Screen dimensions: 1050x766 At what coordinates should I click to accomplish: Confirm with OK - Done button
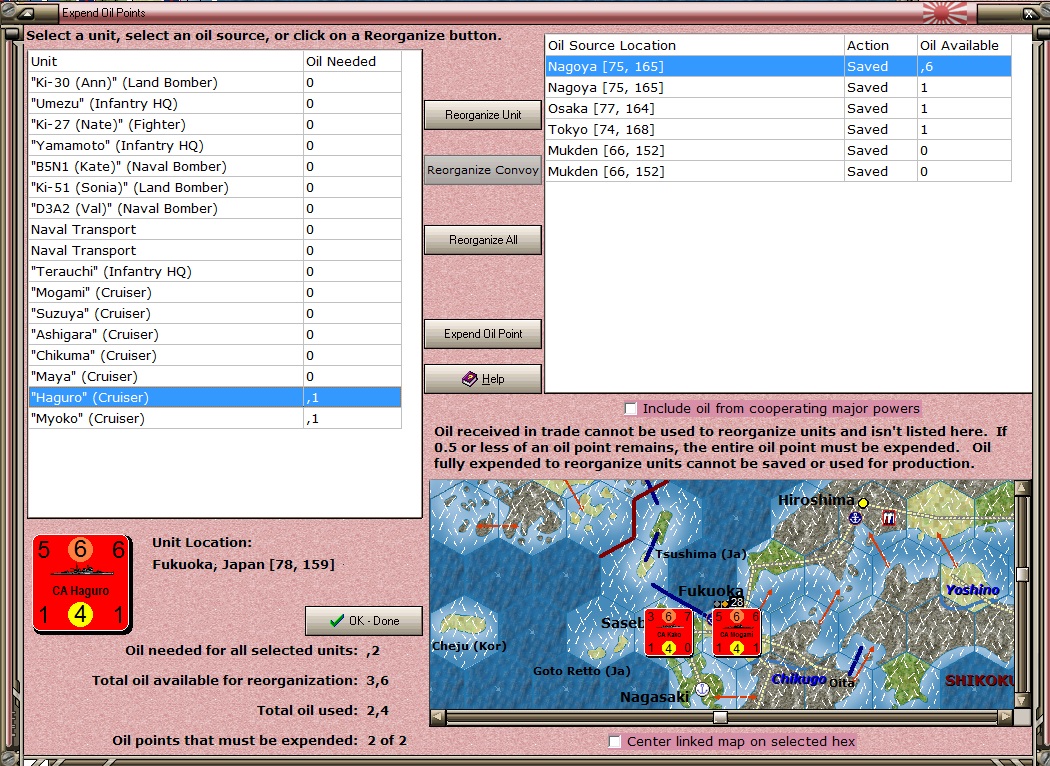pos(364,621)
